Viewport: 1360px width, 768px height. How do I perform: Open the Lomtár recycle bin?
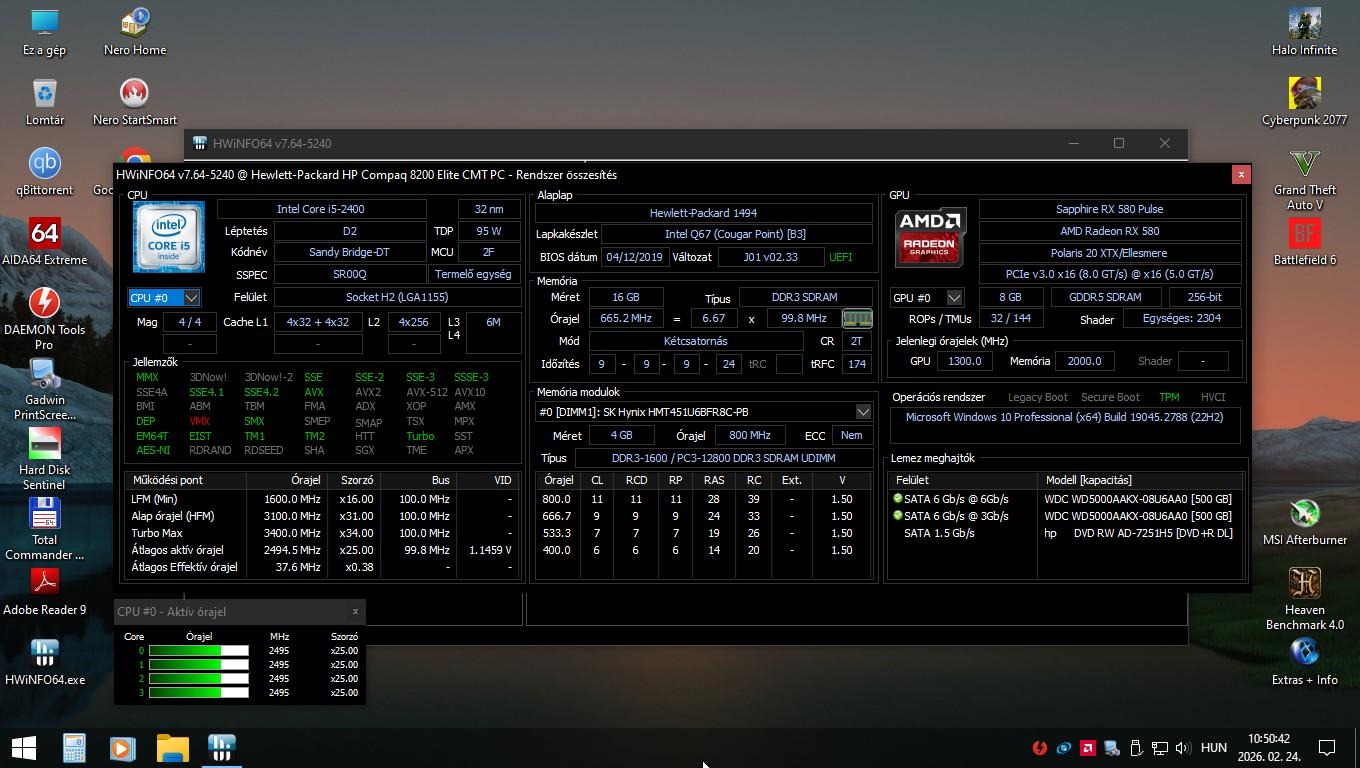44,101
